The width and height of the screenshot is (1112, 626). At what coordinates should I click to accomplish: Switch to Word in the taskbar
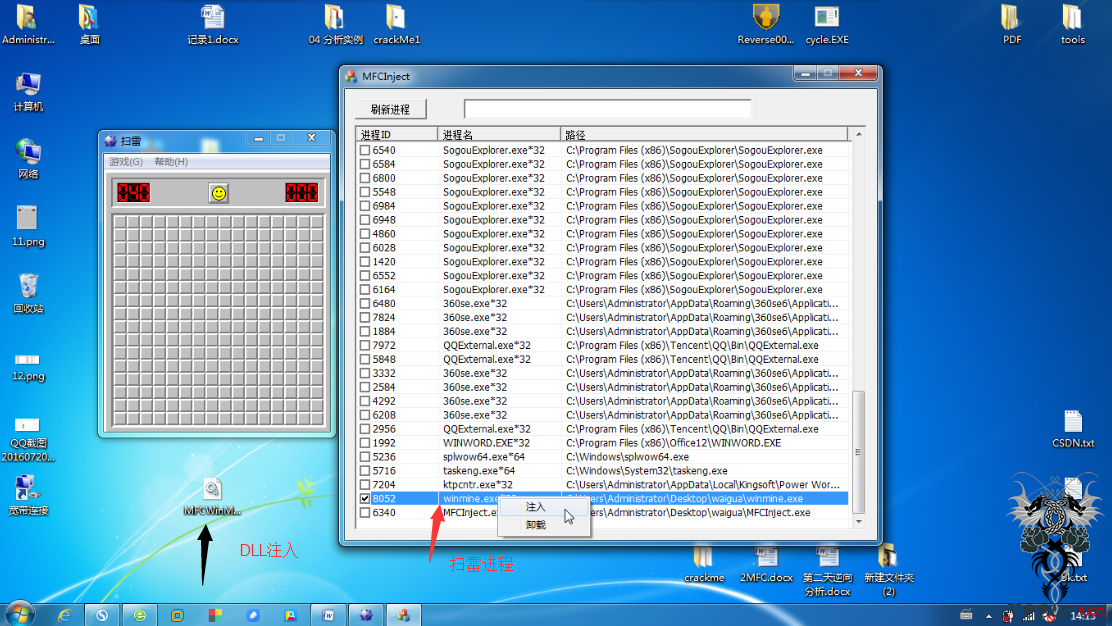pos(328,615)
